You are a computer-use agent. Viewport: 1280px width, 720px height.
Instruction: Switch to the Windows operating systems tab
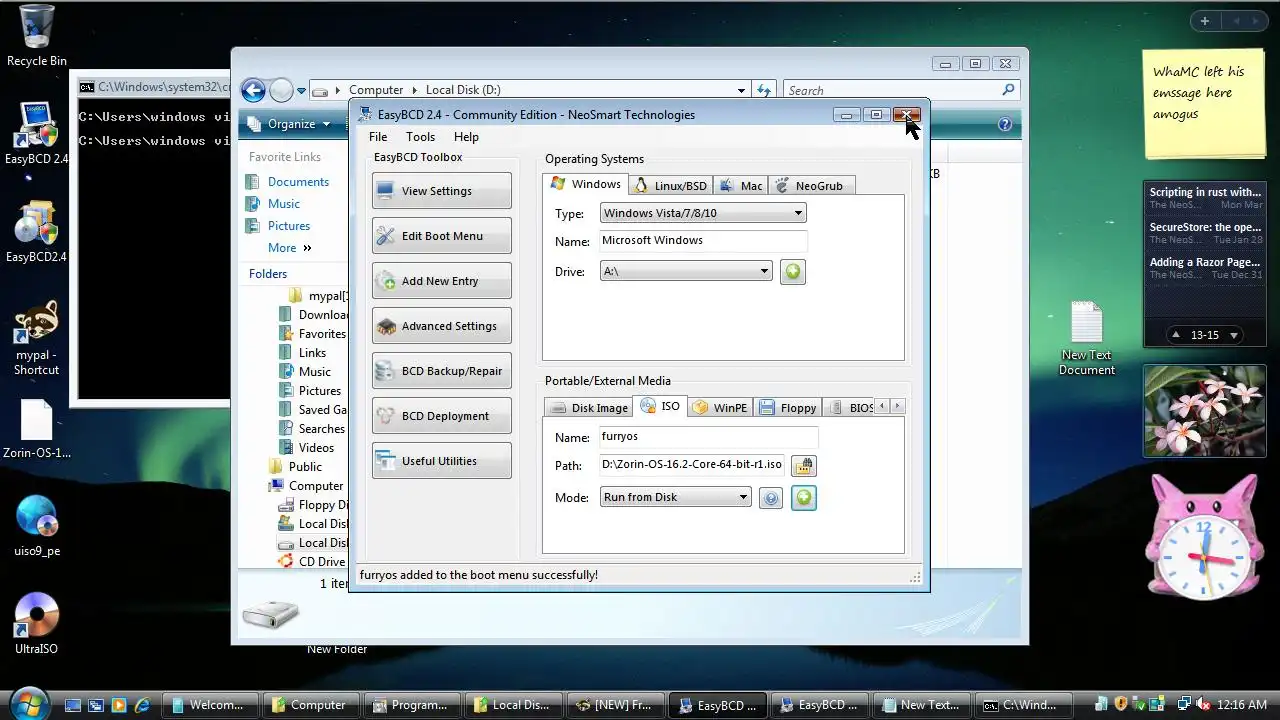click(x=586, y=184)
